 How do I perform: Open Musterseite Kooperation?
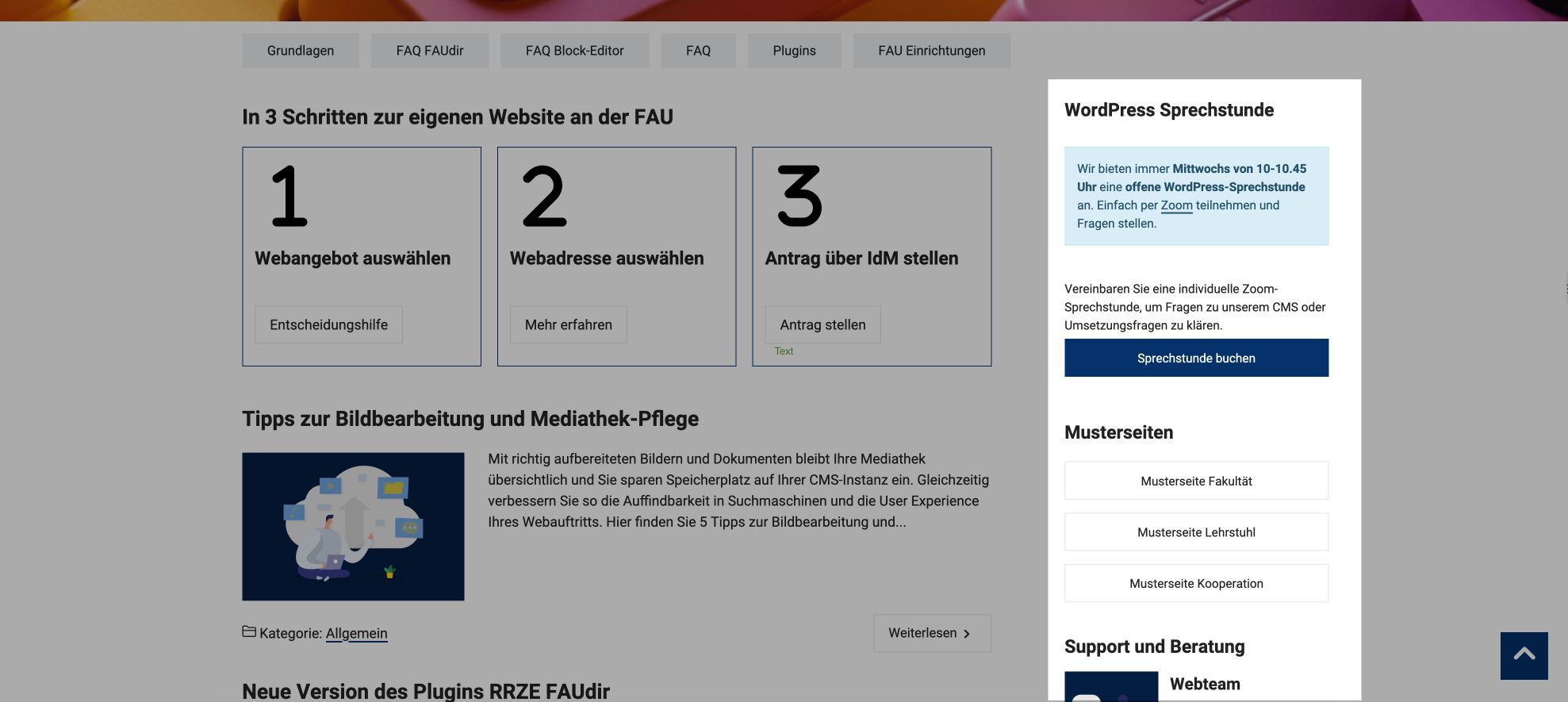(x=1196, y=584)
